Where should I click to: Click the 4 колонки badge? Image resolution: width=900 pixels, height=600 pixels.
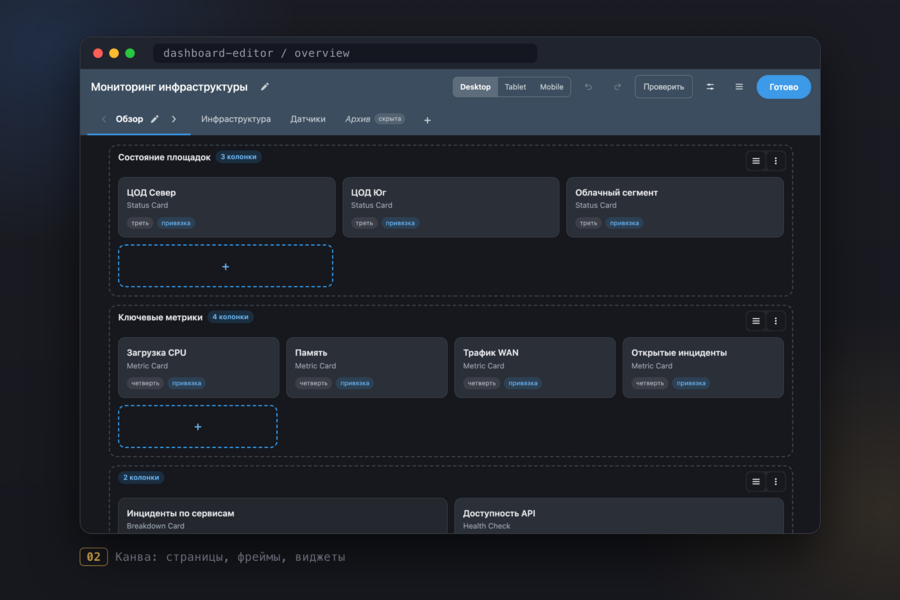(x=231, y=317)
